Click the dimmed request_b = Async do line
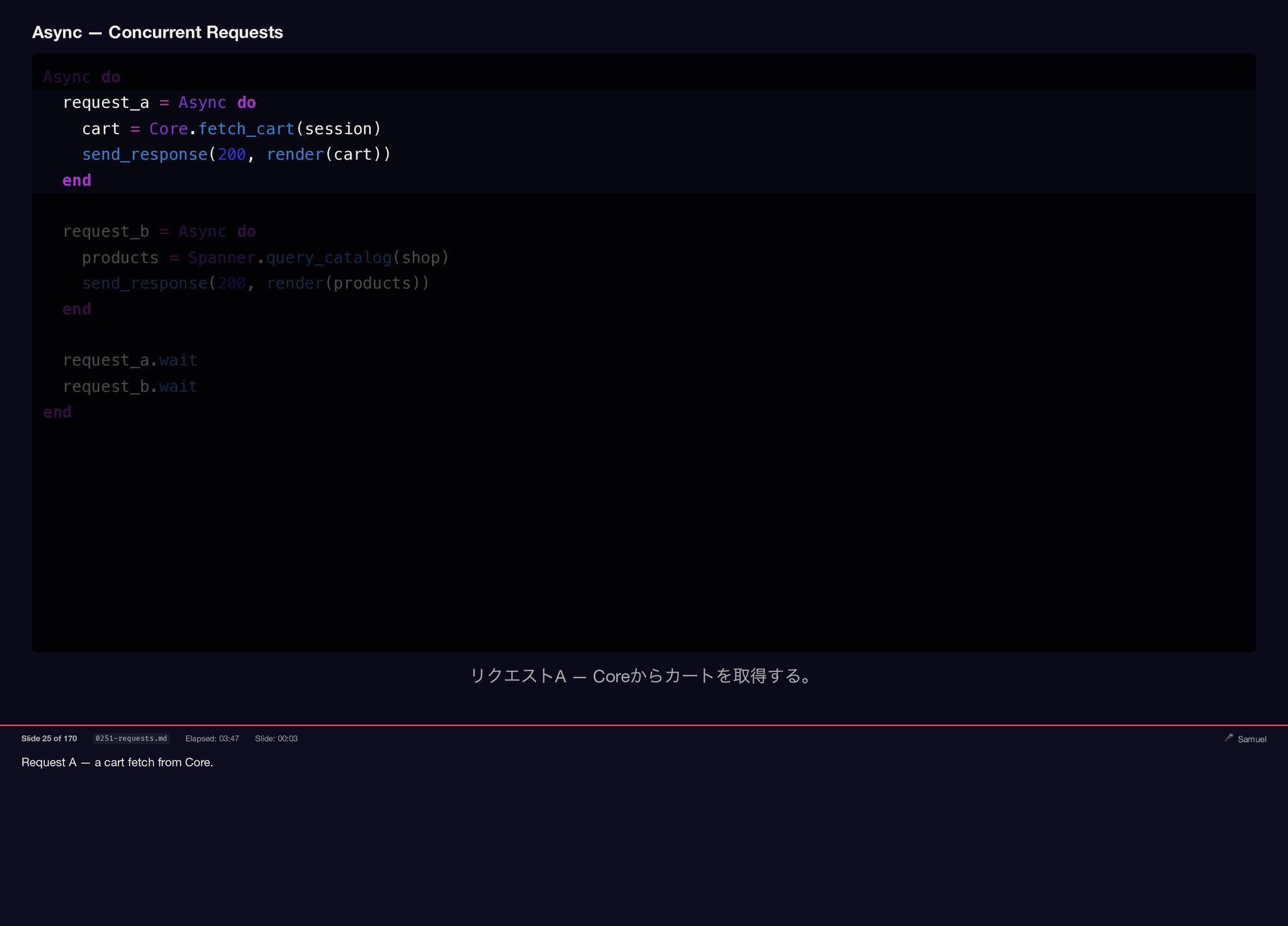This screenshot has width=1288, height=926. point(159,232)
